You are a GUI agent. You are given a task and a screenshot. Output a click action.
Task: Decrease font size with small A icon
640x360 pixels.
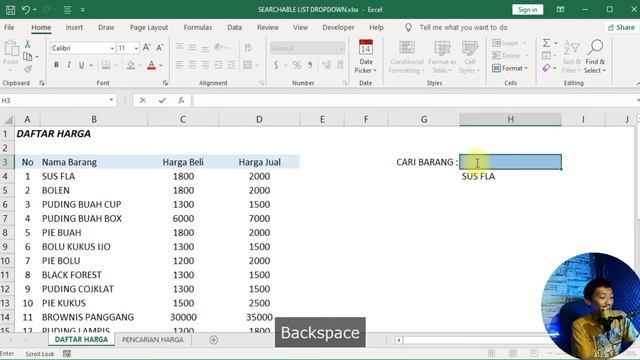pyautogui.click(x=160, y=48)
